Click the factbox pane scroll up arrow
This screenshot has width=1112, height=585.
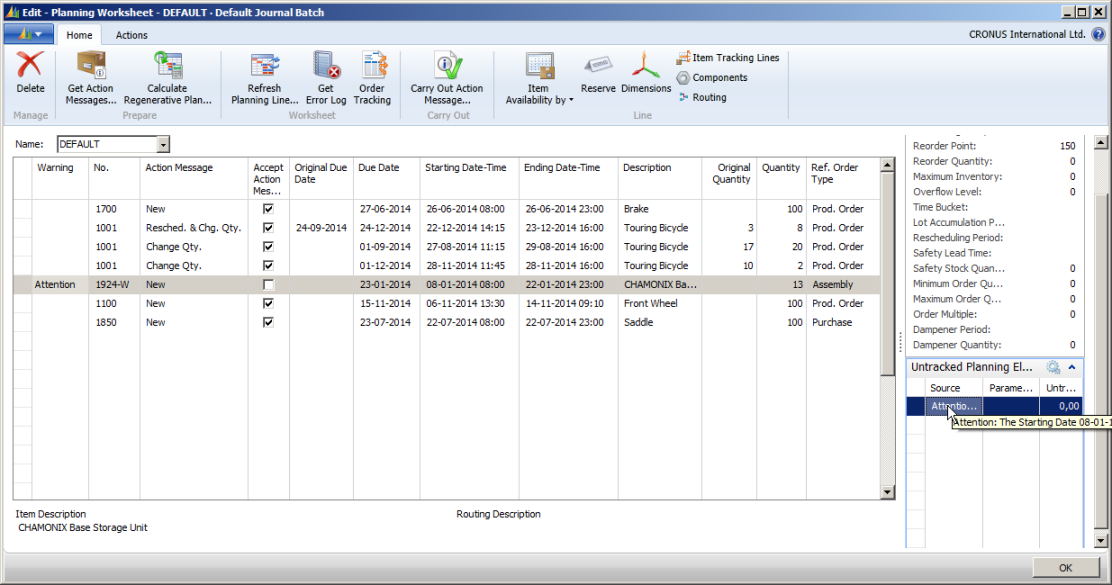click(1100, 142)
